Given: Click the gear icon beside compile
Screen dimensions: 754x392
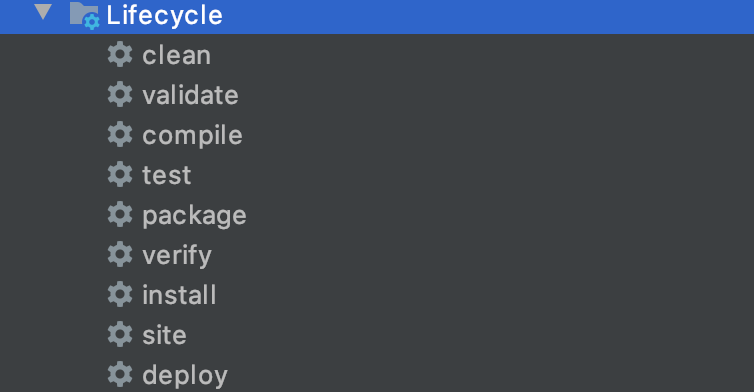Looking at the screenshot, I should tap(120, 134).
